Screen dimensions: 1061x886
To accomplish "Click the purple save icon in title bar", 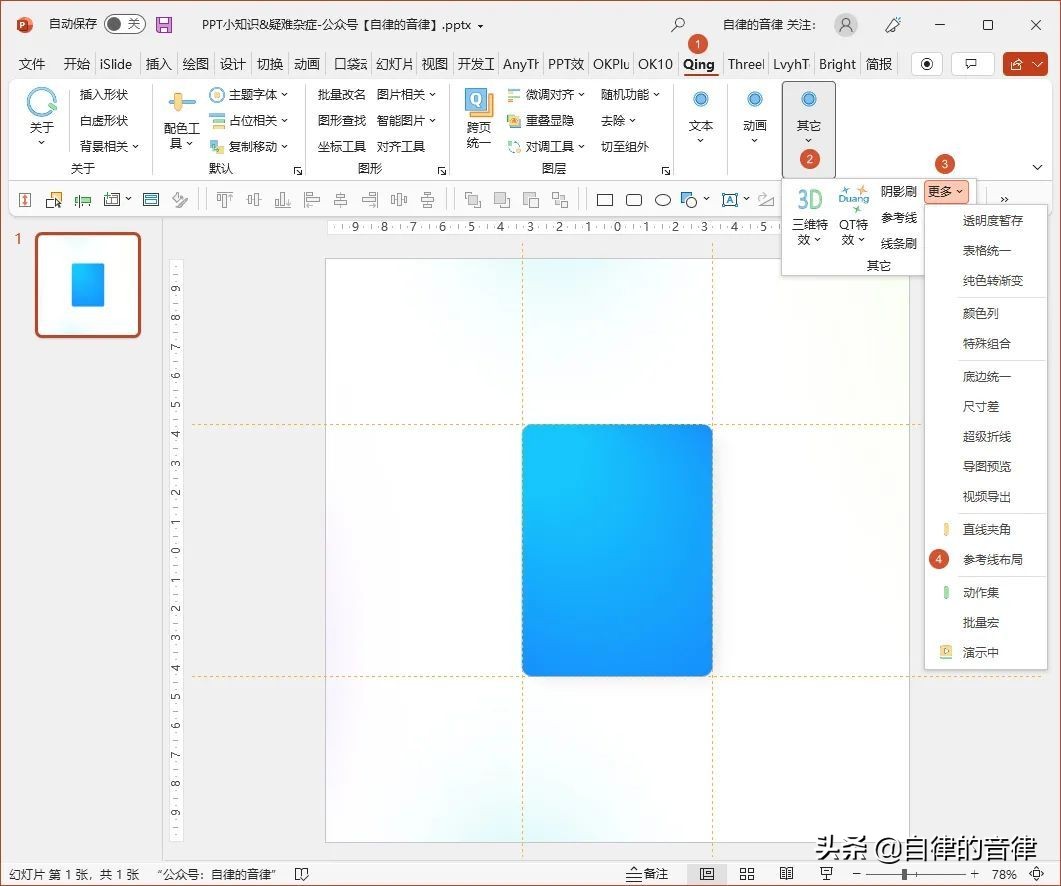I will tap(164, 25).
